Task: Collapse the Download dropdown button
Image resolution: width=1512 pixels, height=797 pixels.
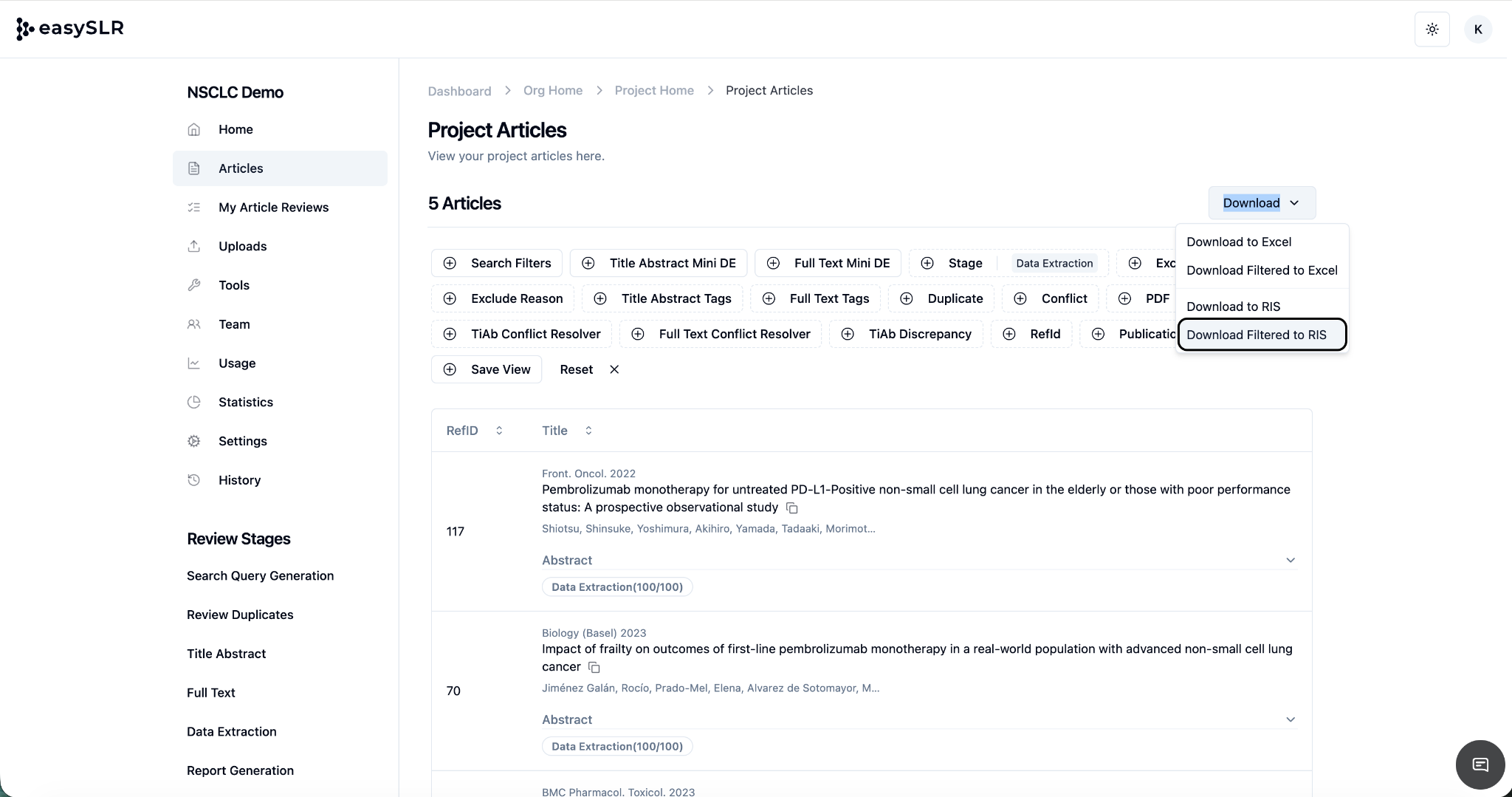Action: tap(1261, 203)
